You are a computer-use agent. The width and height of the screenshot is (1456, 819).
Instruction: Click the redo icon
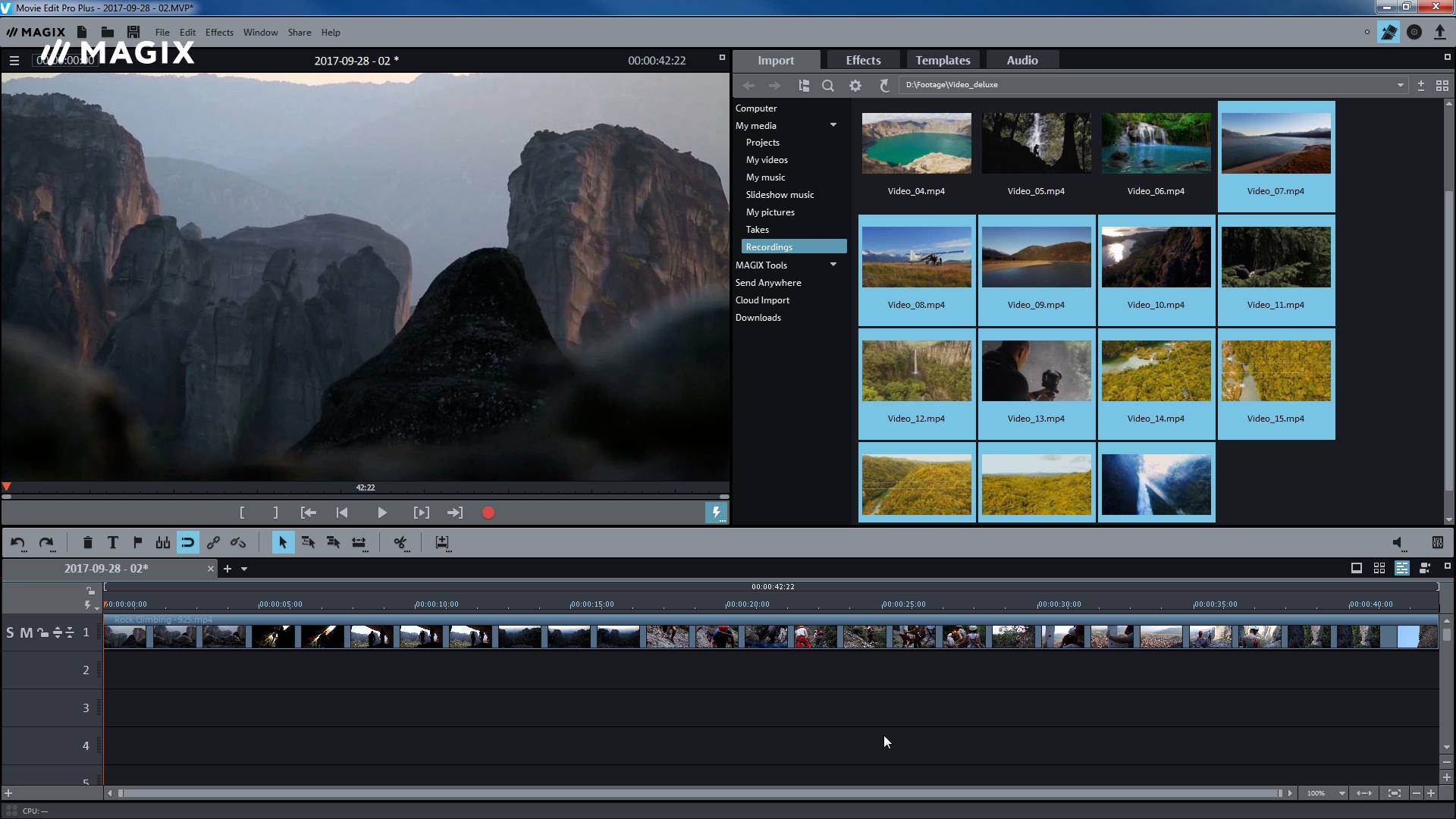coord(46,541)
